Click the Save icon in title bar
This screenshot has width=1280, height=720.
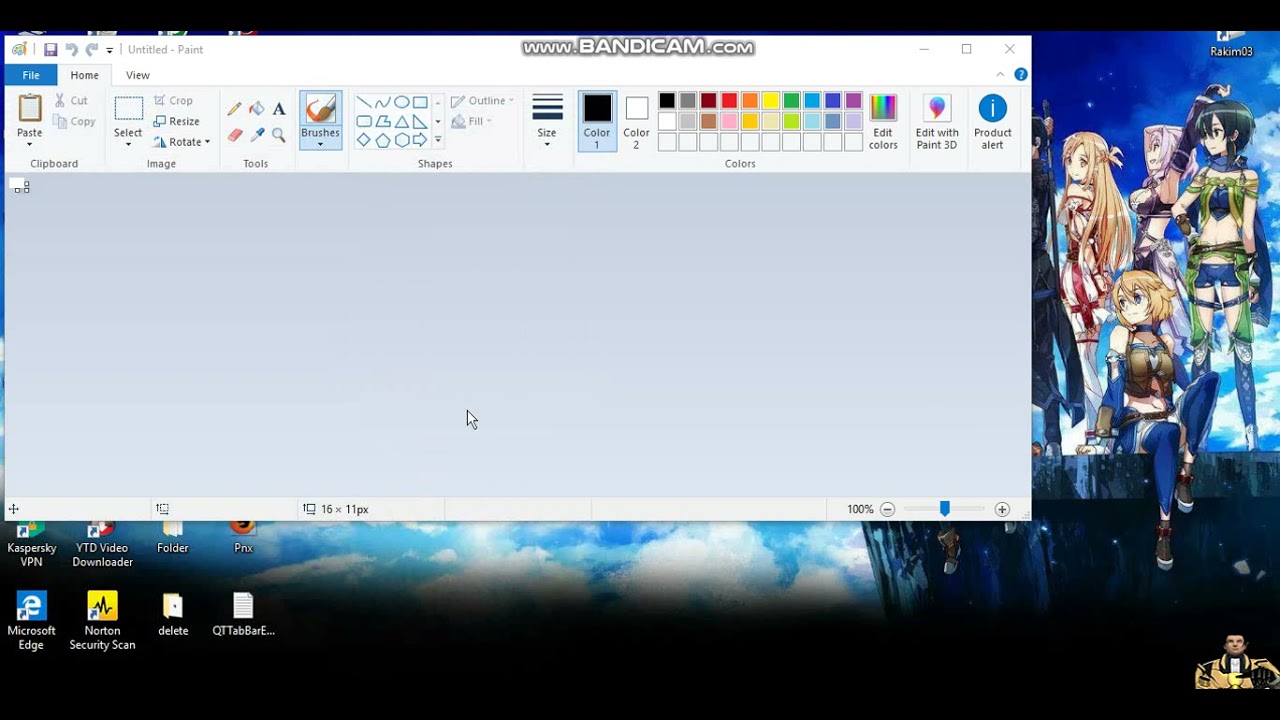(x=50, y=49)
